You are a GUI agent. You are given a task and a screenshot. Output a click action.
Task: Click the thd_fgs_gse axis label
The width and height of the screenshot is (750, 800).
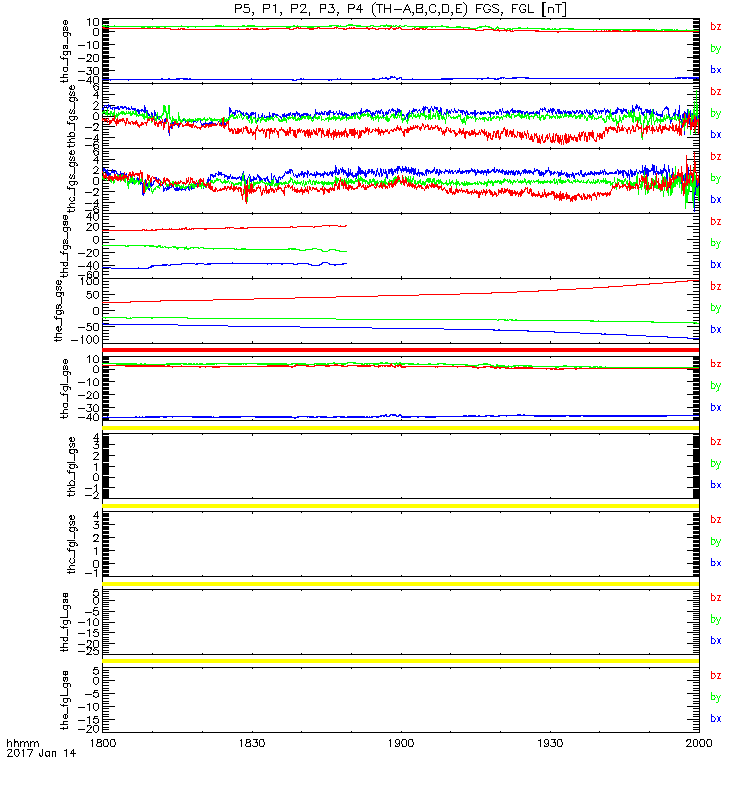(65, 246)
